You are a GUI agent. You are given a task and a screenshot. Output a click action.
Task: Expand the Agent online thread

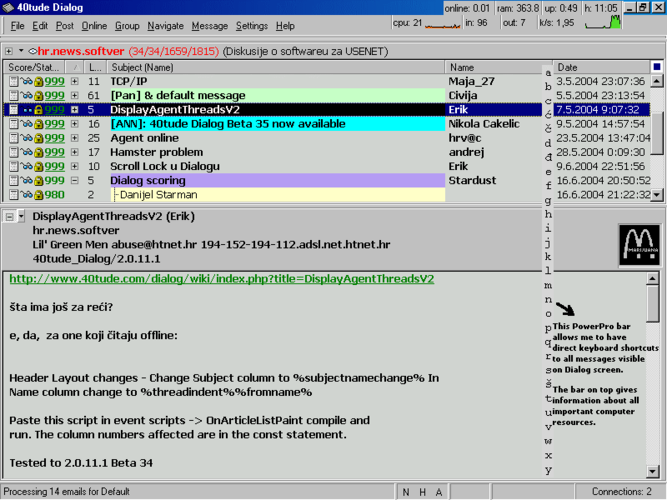[74, 138]
